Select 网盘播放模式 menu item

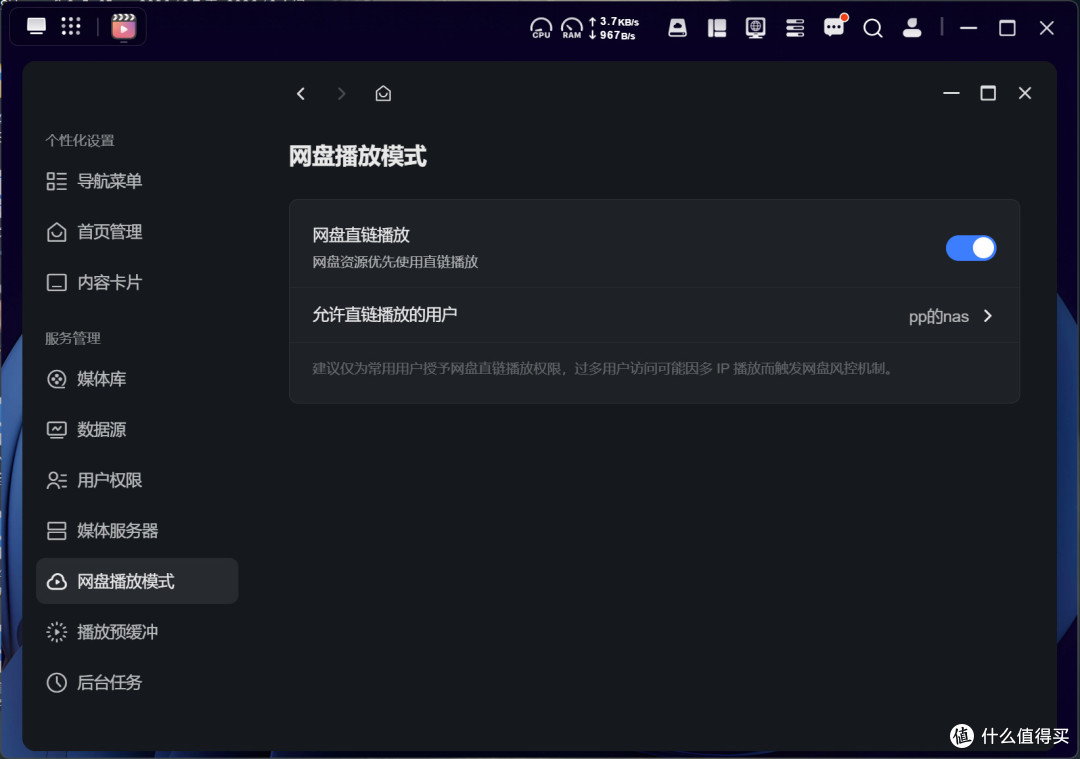point(137,581)
